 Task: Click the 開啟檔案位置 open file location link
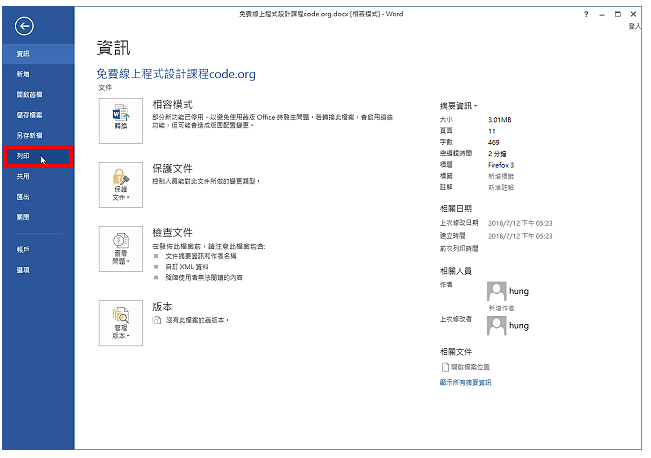pyautogui.click(x=470, y=367)
